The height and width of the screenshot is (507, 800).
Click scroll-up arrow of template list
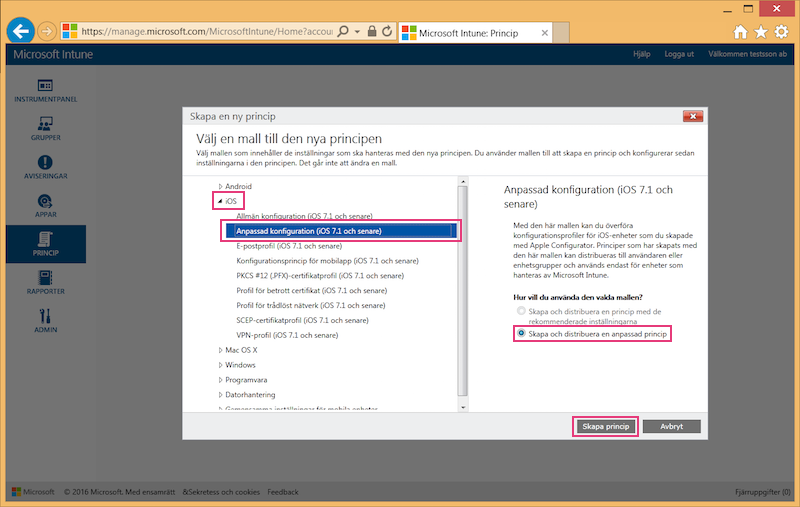pos(463,182)
